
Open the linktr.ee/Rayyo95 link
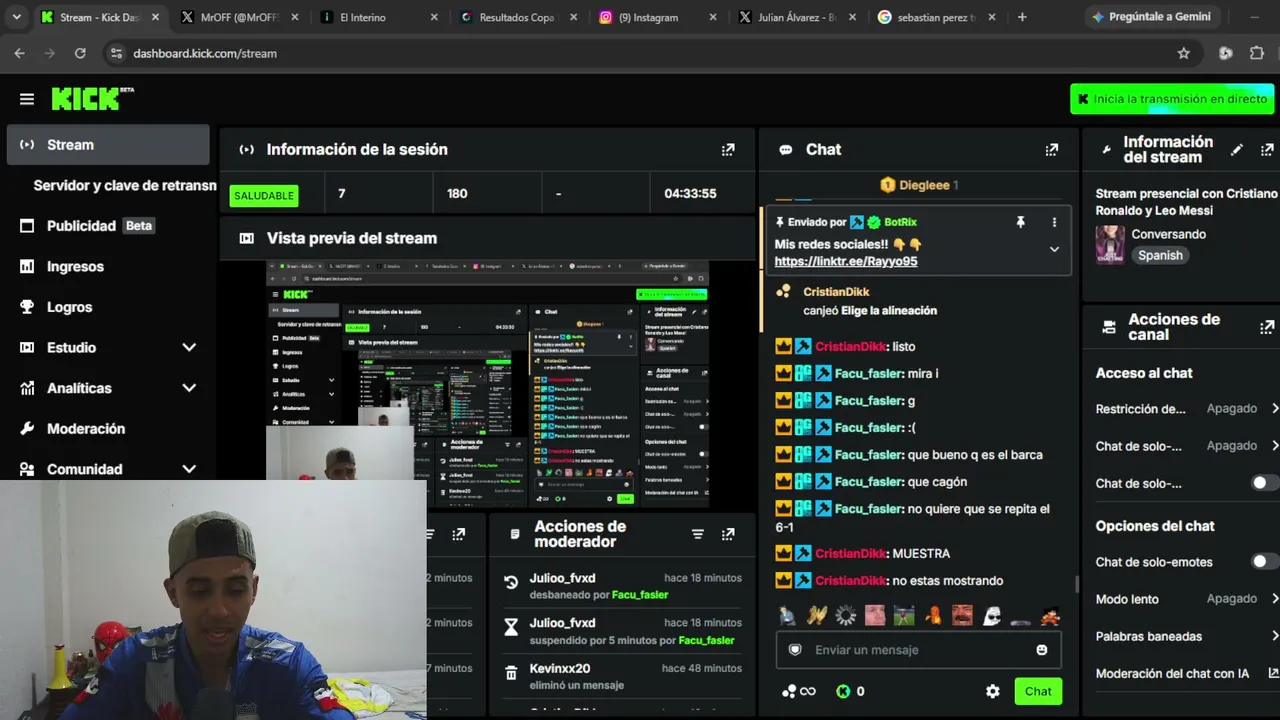click(x=846, y=261)
